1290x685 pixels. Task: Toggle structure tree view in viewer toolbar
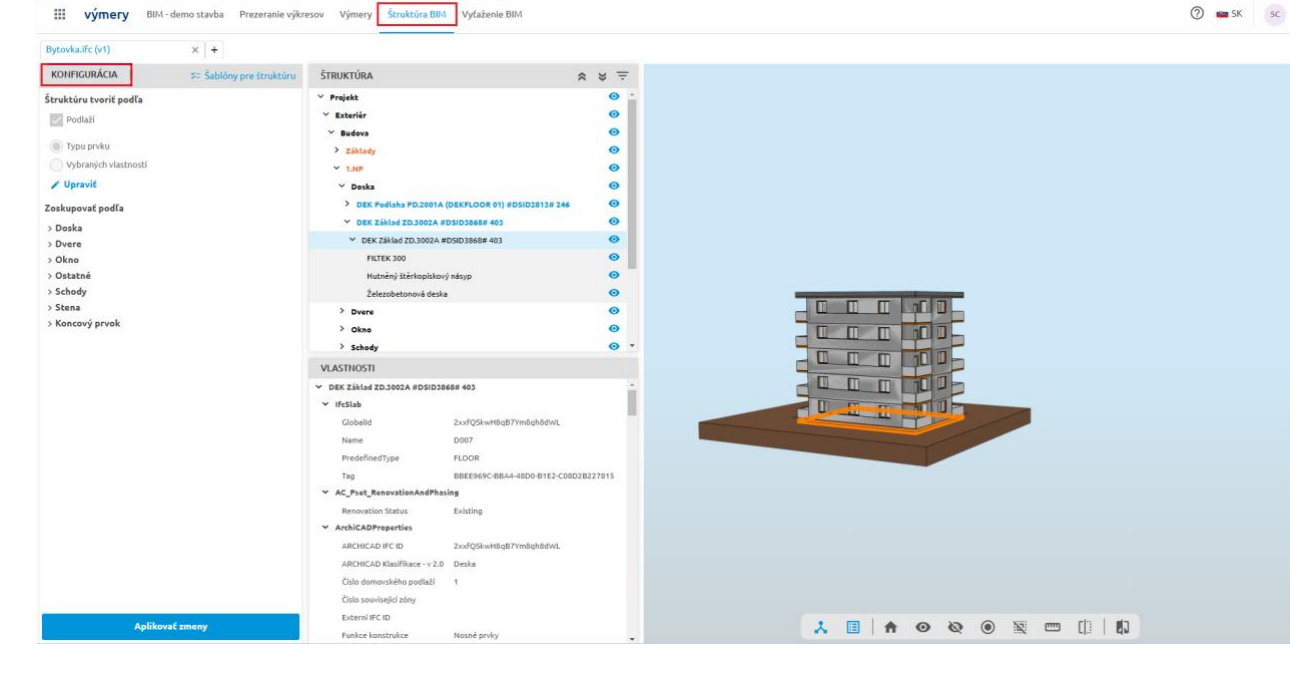(820, 627)
